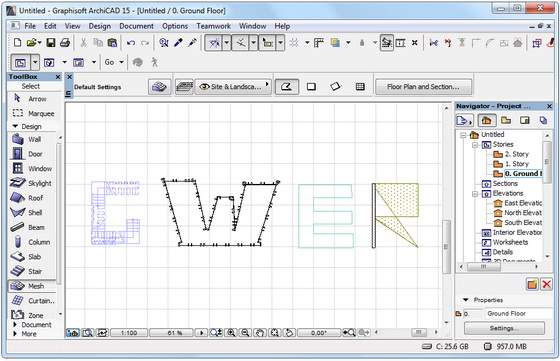The image size is (560, 361).
Task: Select the Column tool
Action: coord(31,242)
